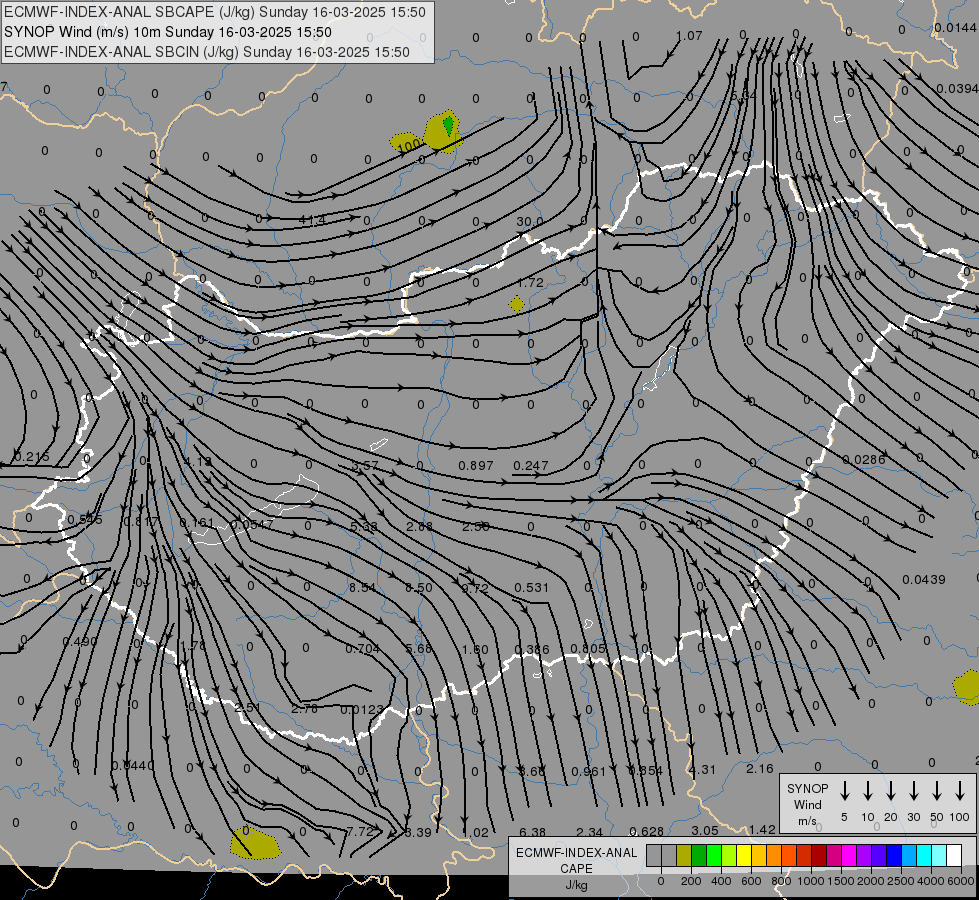Viewport: 979px width, 900px height.
Task: Select the olive swatch left of 200 tick
Action: (x=684, y=856)
